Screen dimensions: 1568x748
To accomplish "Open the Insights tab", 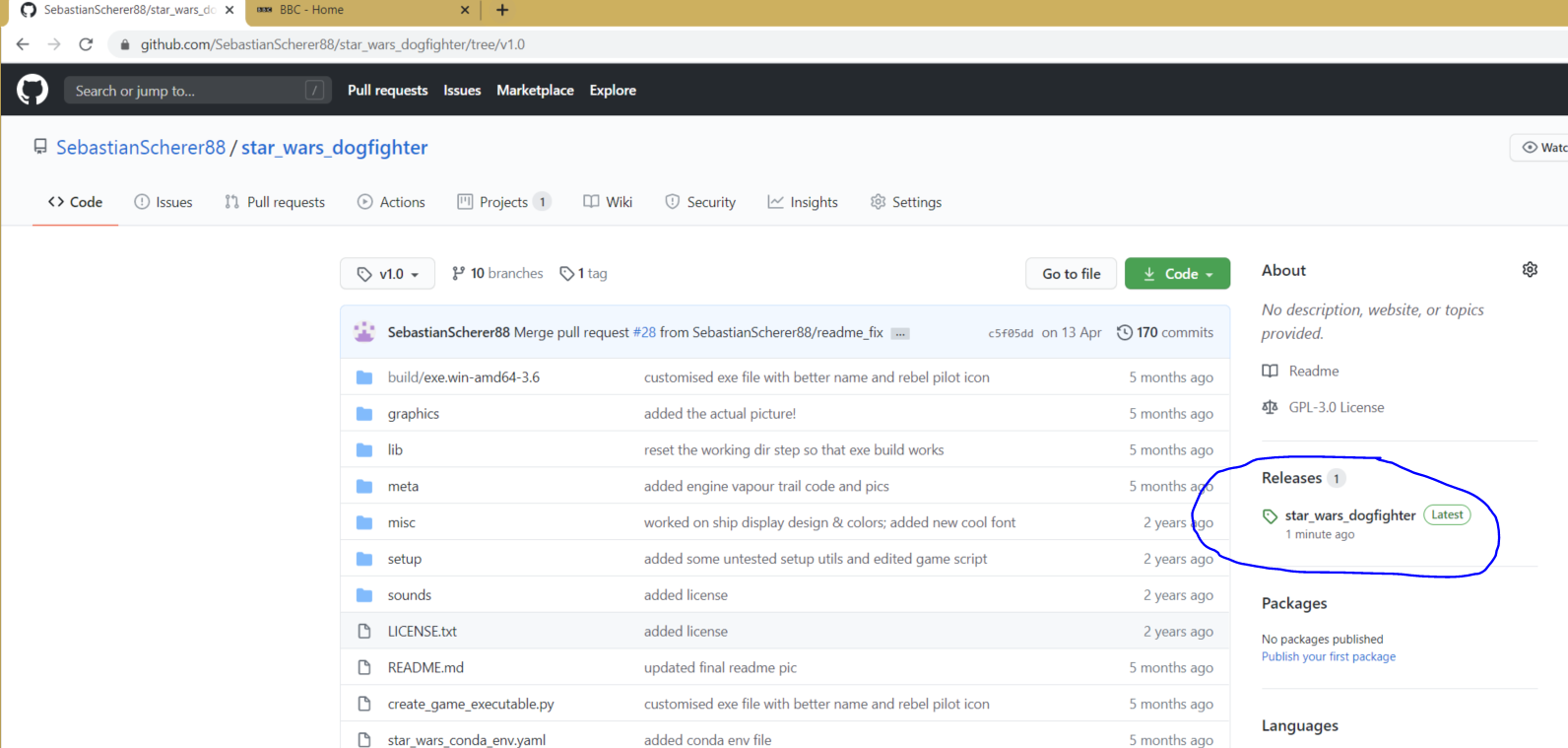I will (803, 202).
